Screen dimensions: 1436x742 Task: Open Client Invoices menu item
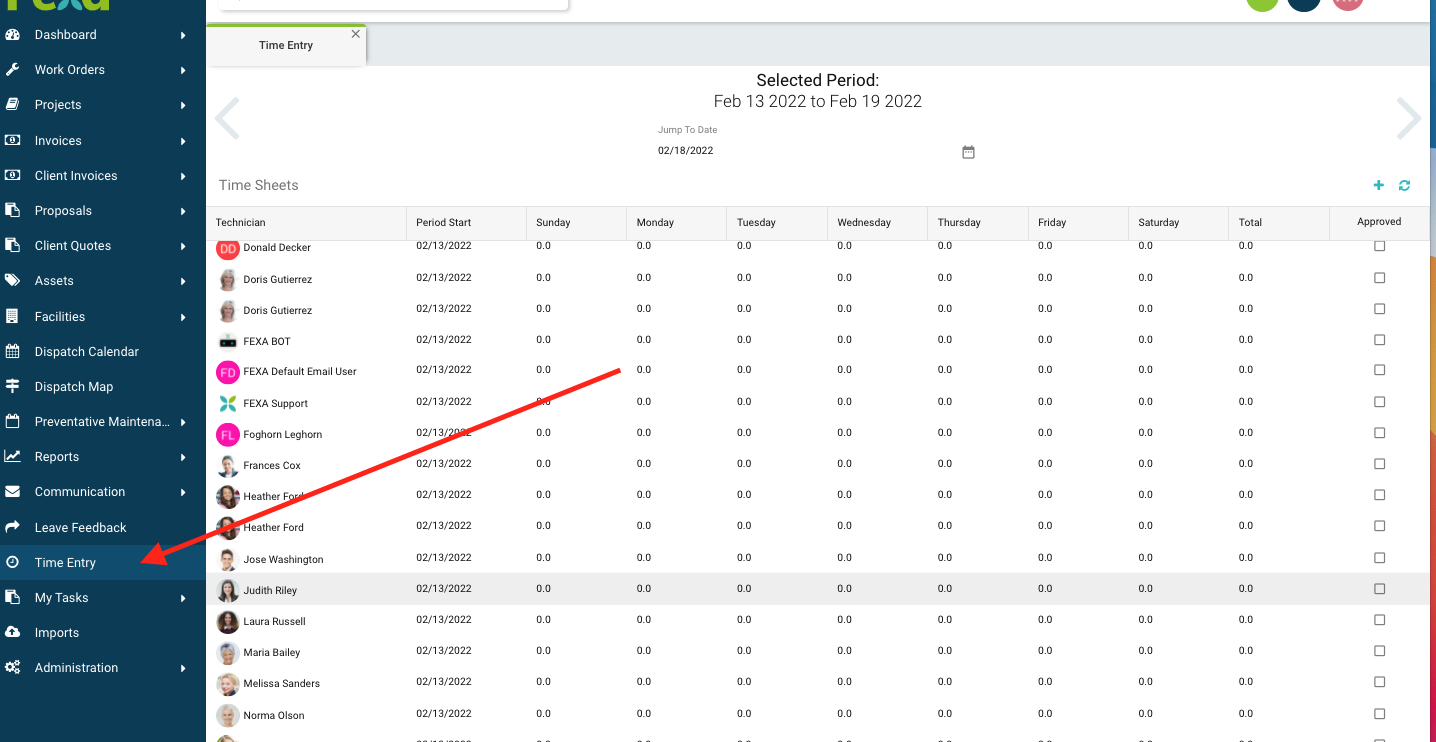click(x=76, y=176)
